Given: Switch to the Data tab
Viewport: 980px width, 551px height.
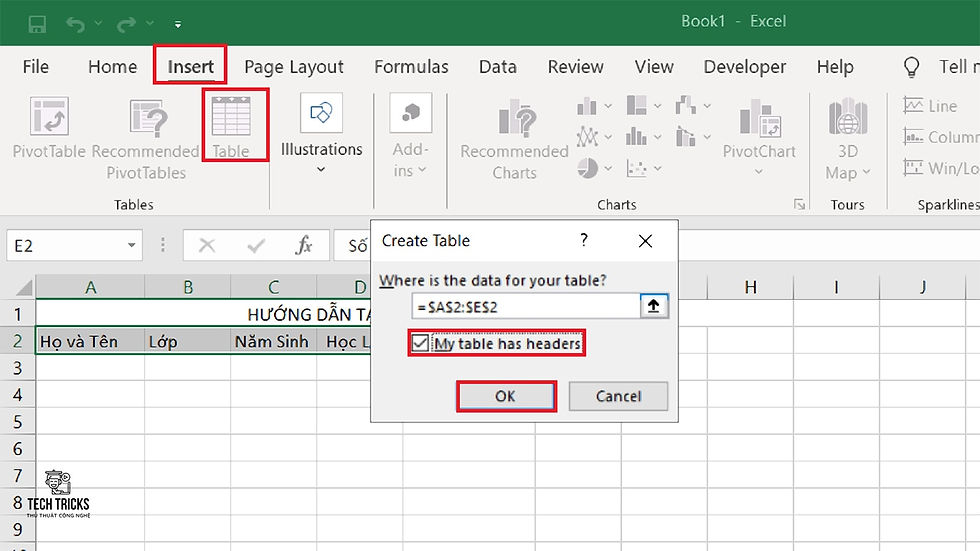Looking at the screenshot, I should pos(498,67).
